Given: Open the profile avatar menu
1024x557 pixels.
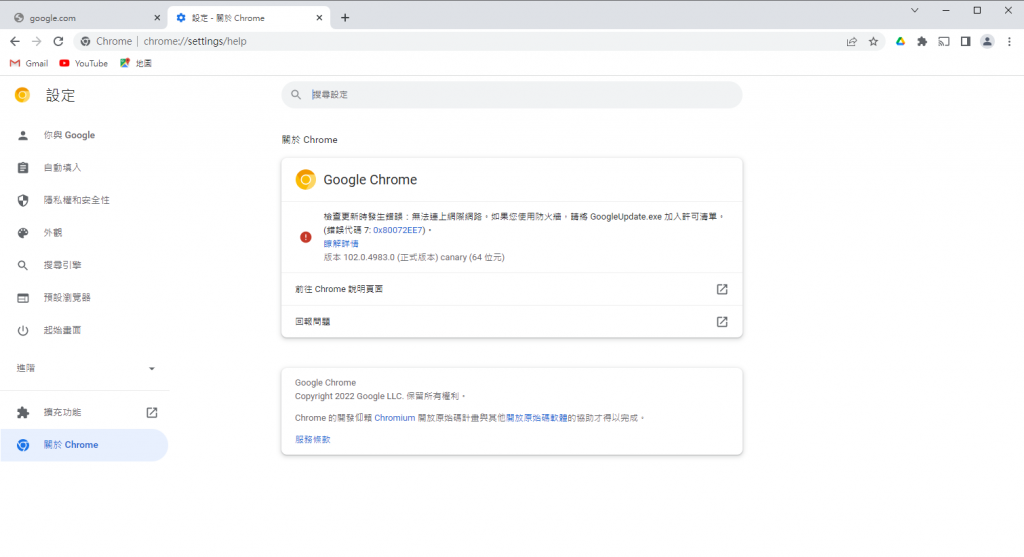Looking at the screenshot, I should tap(987, 41).
